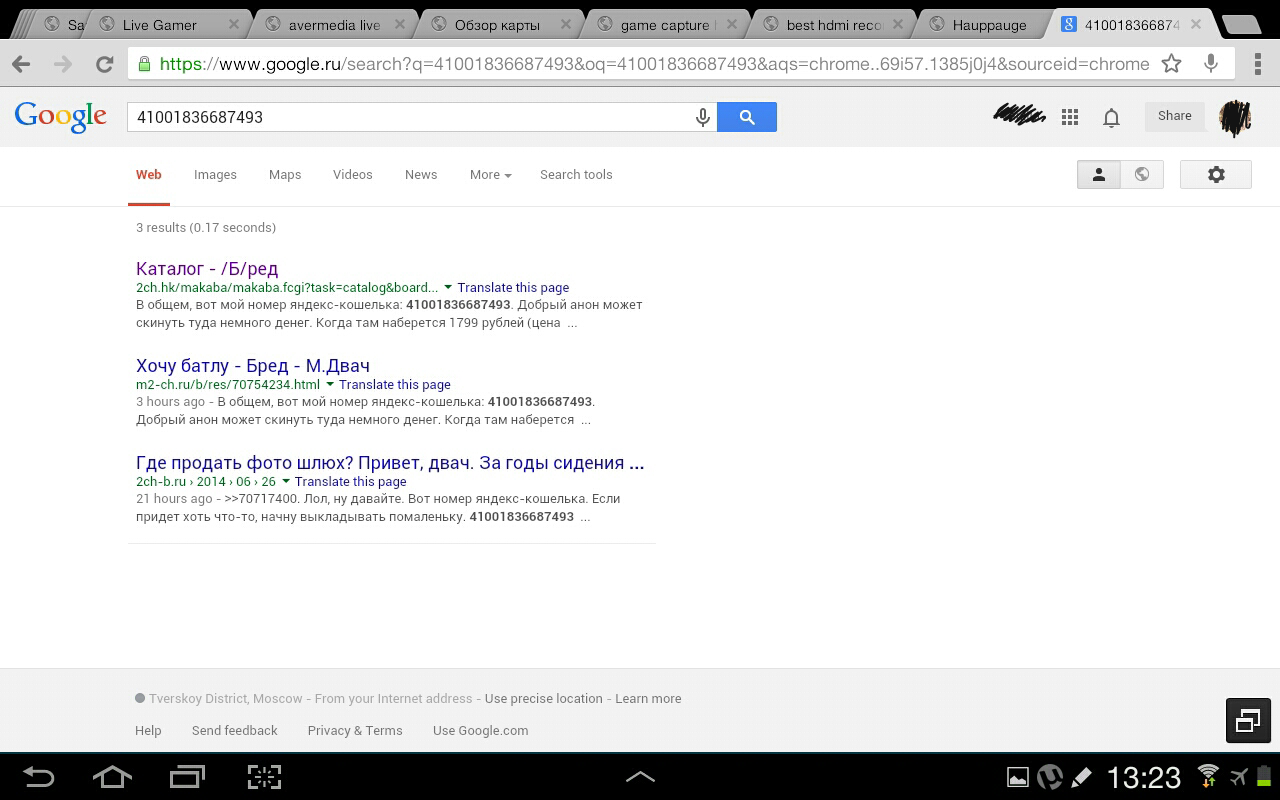Open the Help footer link
Viewport: 1280px width, 800px height.
coord(148,731)
